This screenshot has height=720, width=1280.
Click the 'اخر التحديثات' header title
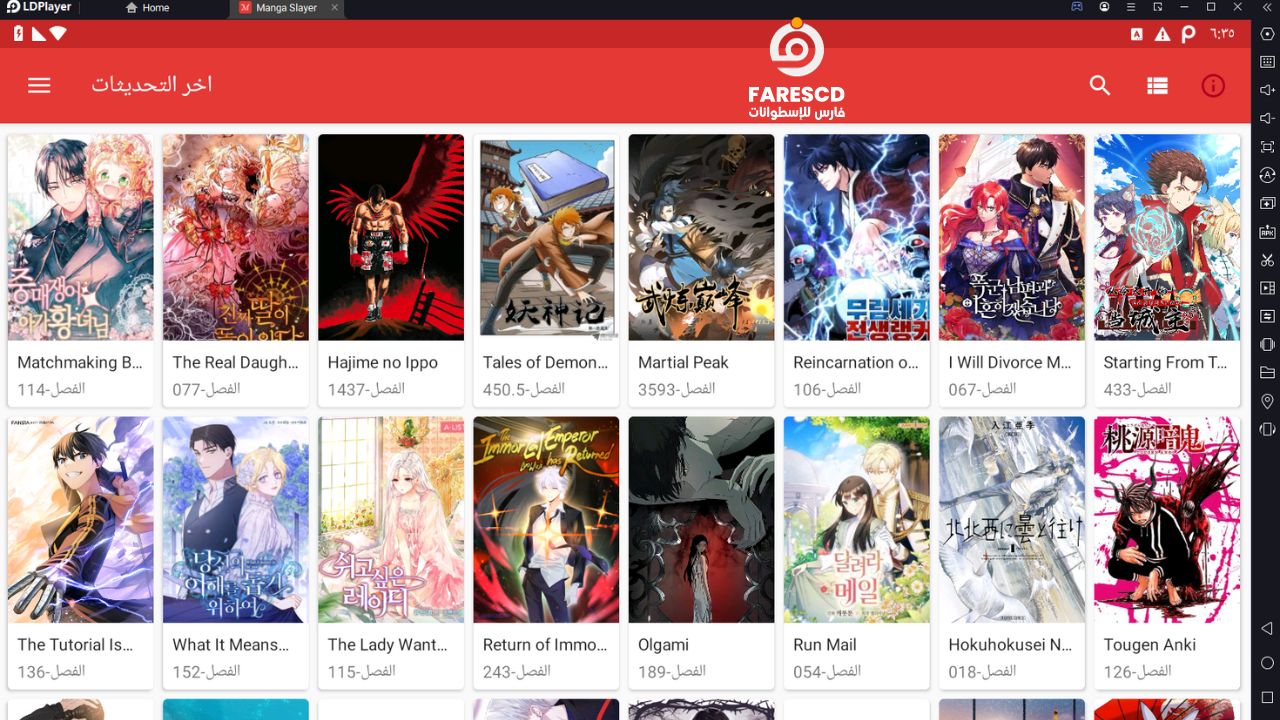(152, 85)
